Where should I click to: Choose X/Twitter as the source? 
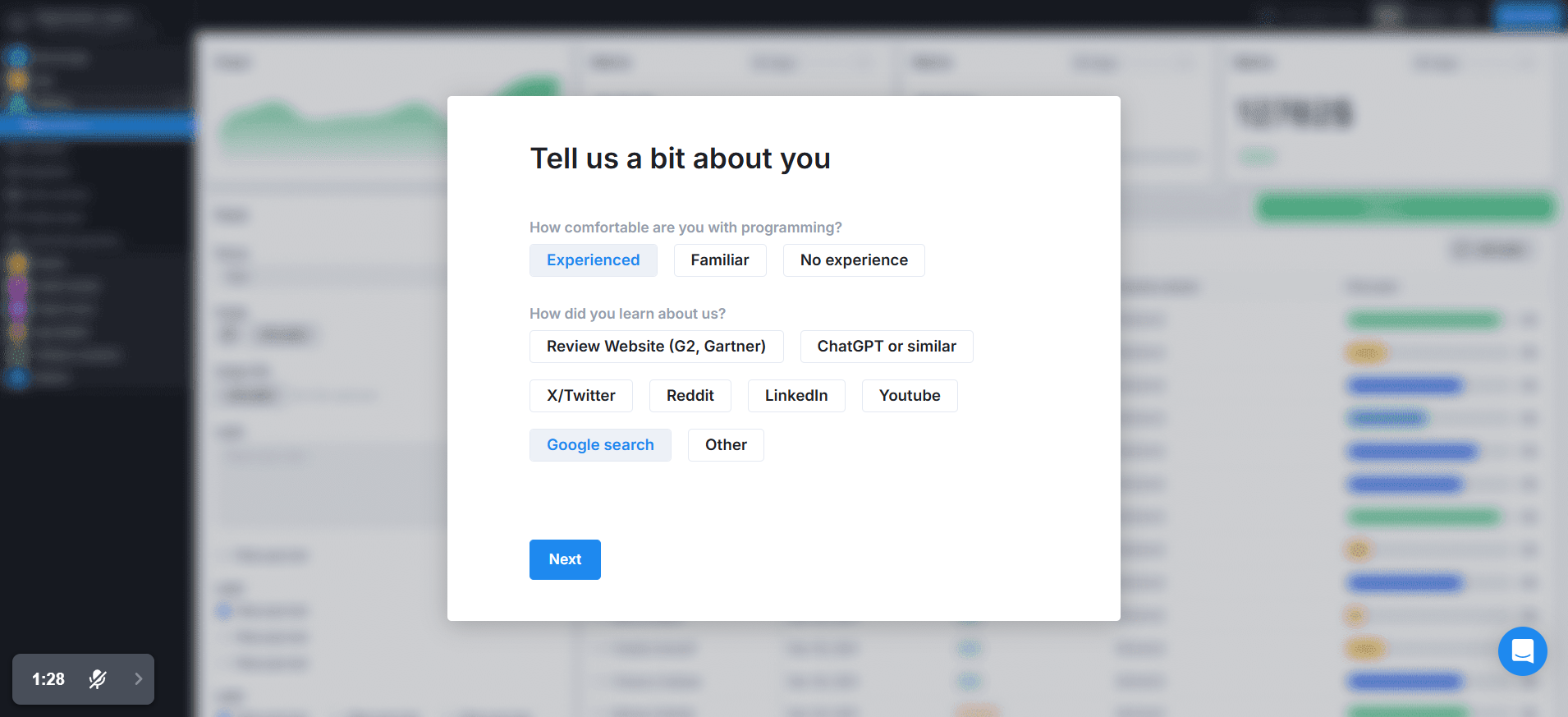[581, 396]
